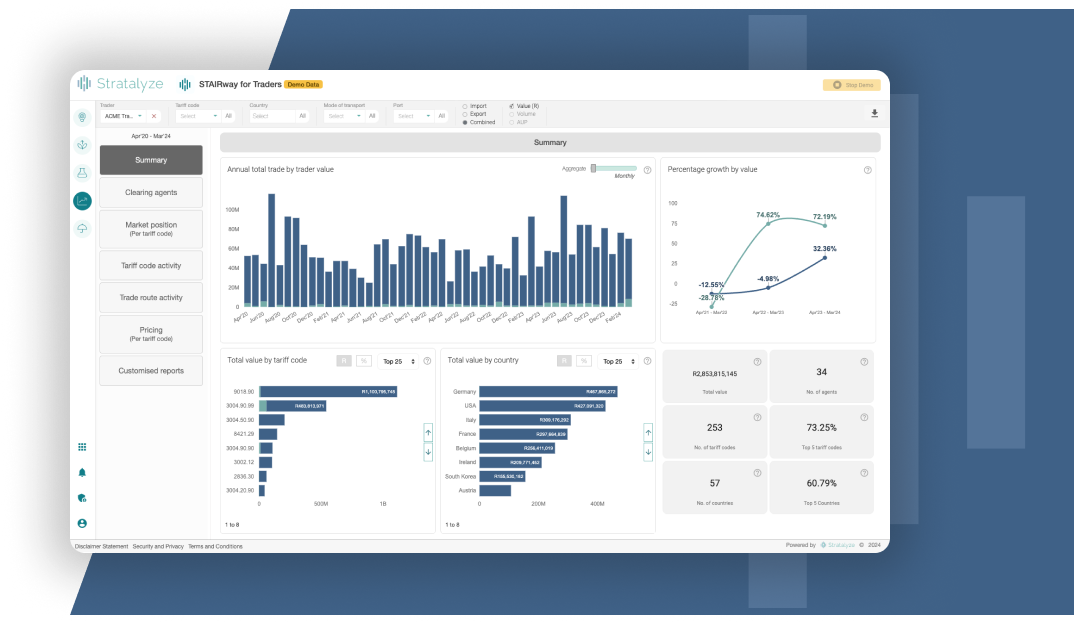Select the Import radio button
The width and height of the screenshot is (1074, 623).
(x=465, y=105)
